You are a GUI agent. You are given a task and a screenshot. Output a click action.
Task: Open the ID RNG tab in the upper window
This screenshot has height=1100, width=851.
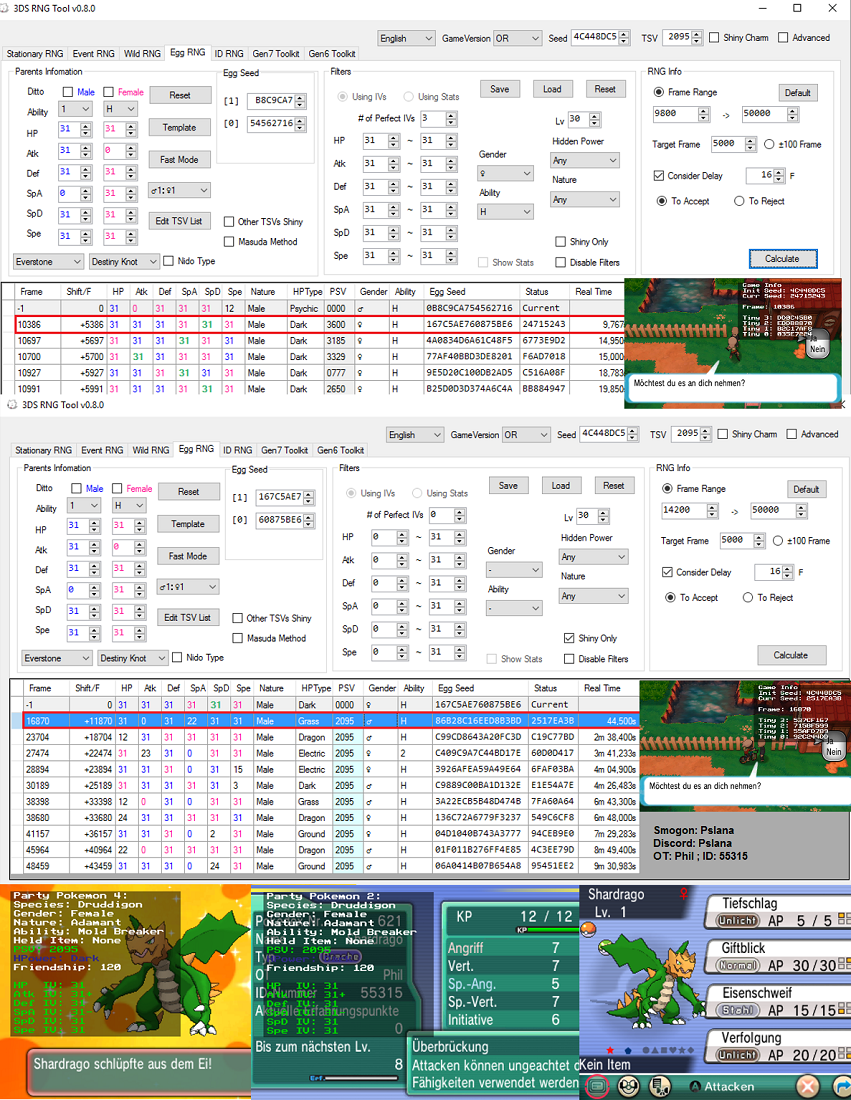[229, 54]
